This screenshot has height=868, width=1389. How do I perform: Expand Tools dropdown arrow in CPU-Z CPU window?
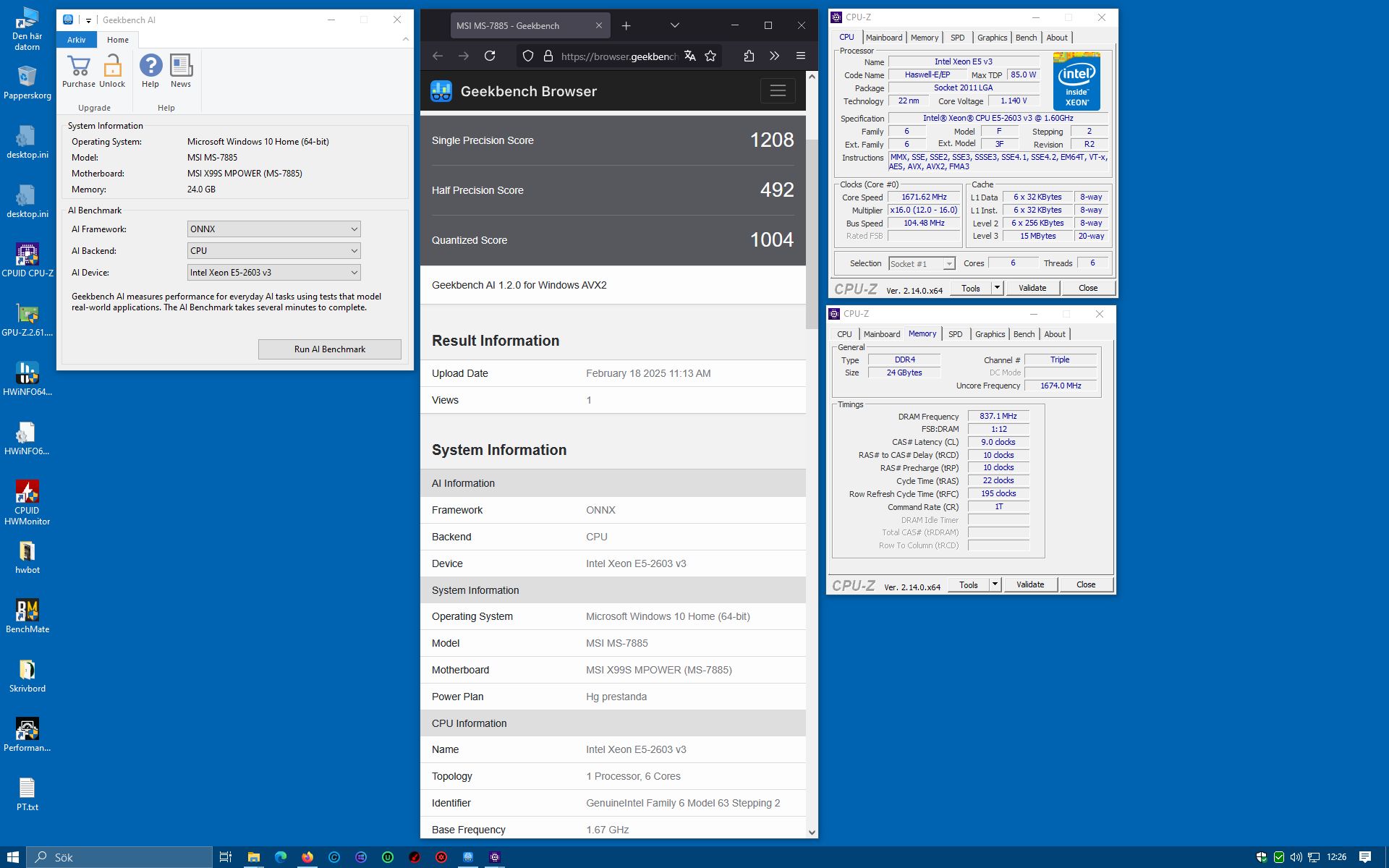pos(997,288)
